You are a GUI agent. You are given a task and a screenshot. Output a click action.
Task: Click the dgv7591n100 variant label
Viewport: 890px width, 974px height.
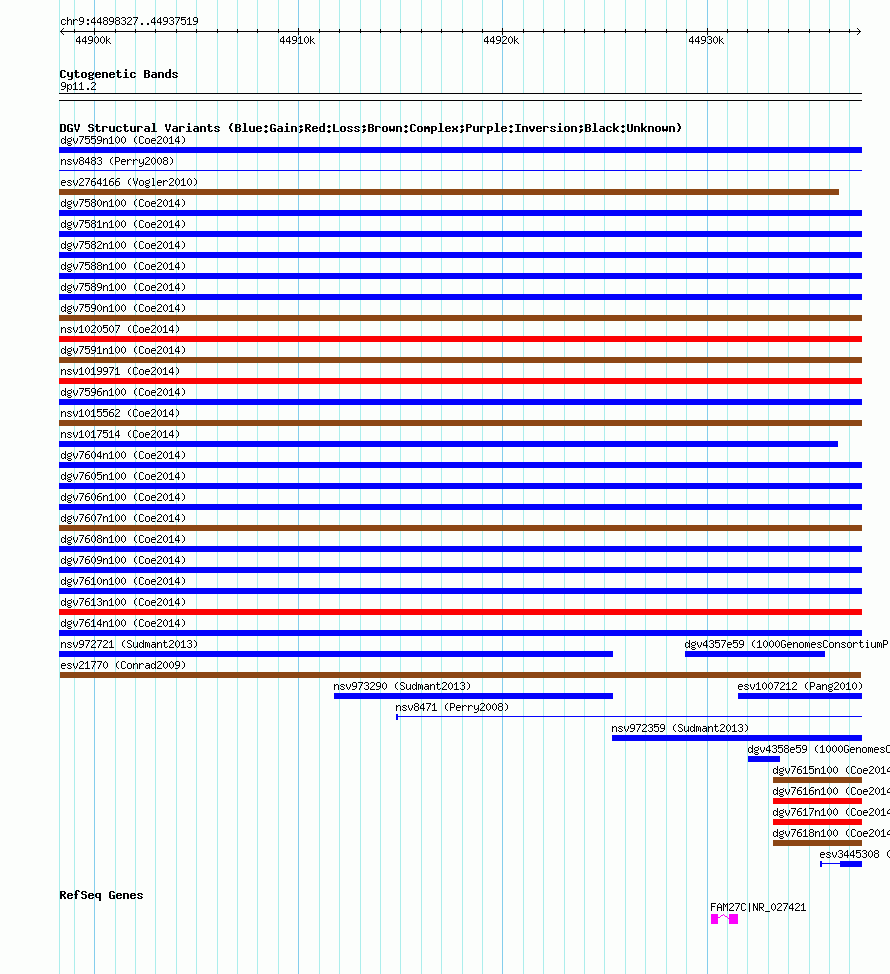click(x=123, y=350)
